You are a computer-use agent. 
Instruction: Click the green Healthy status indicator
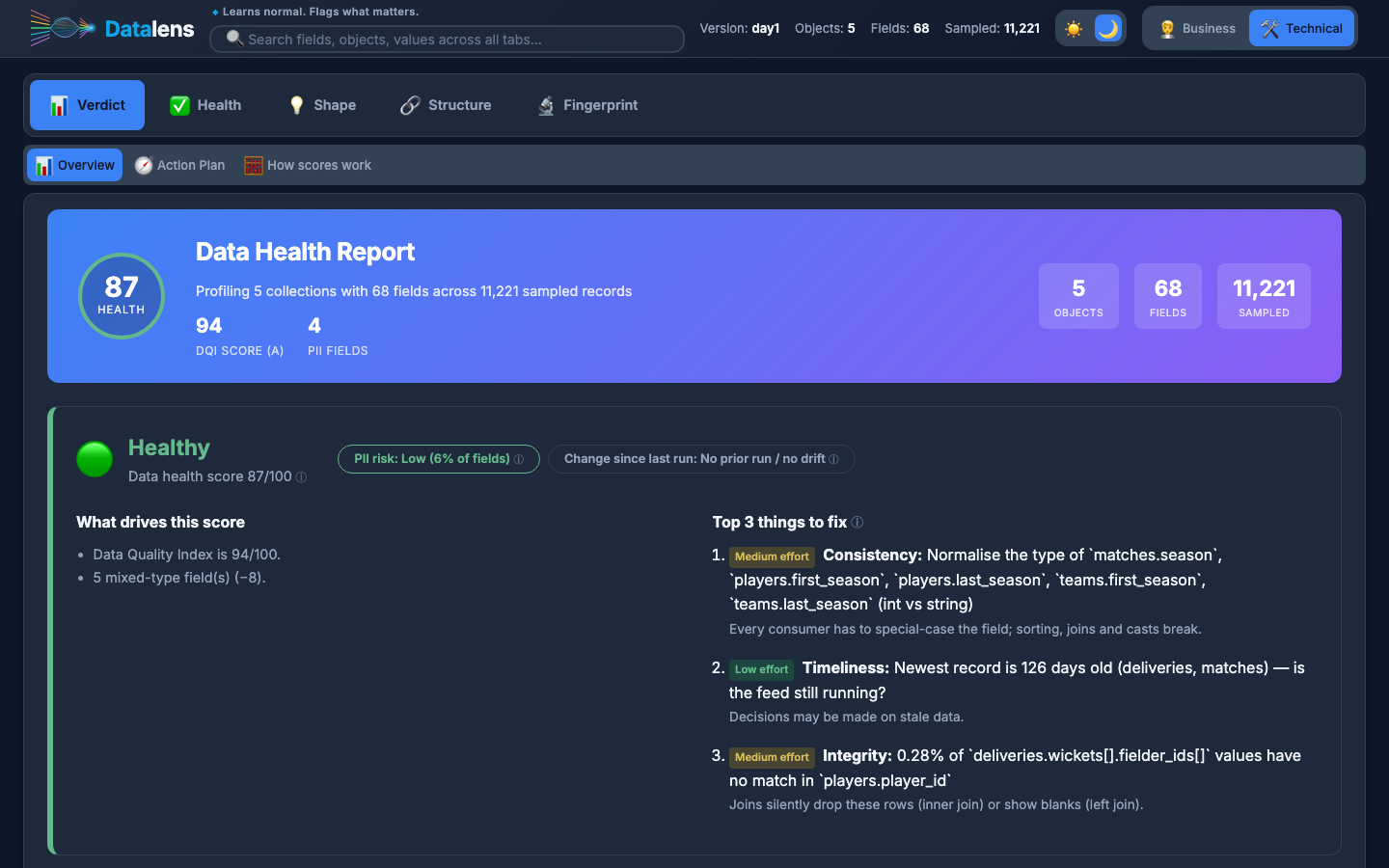click(95, 459)
